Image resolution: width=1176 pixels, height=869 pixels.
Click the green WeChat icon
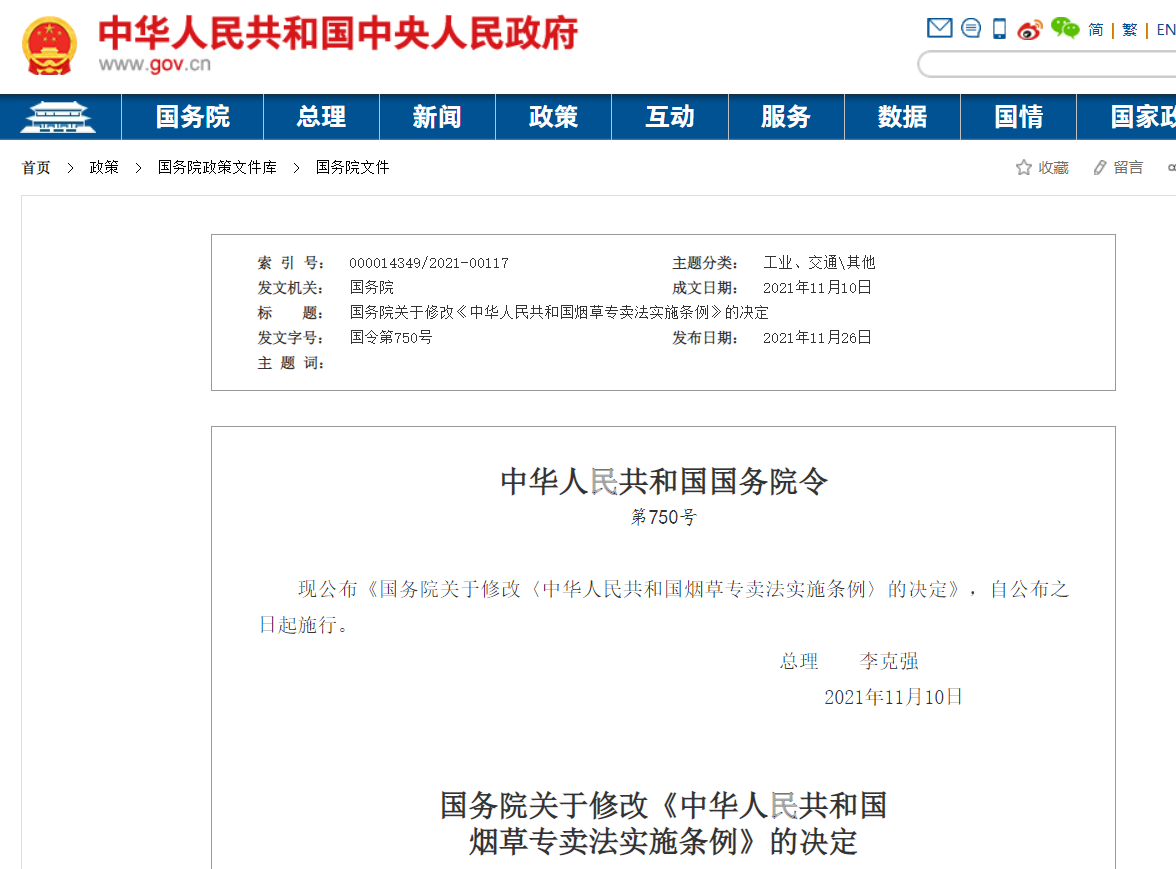click(1064, 29)
